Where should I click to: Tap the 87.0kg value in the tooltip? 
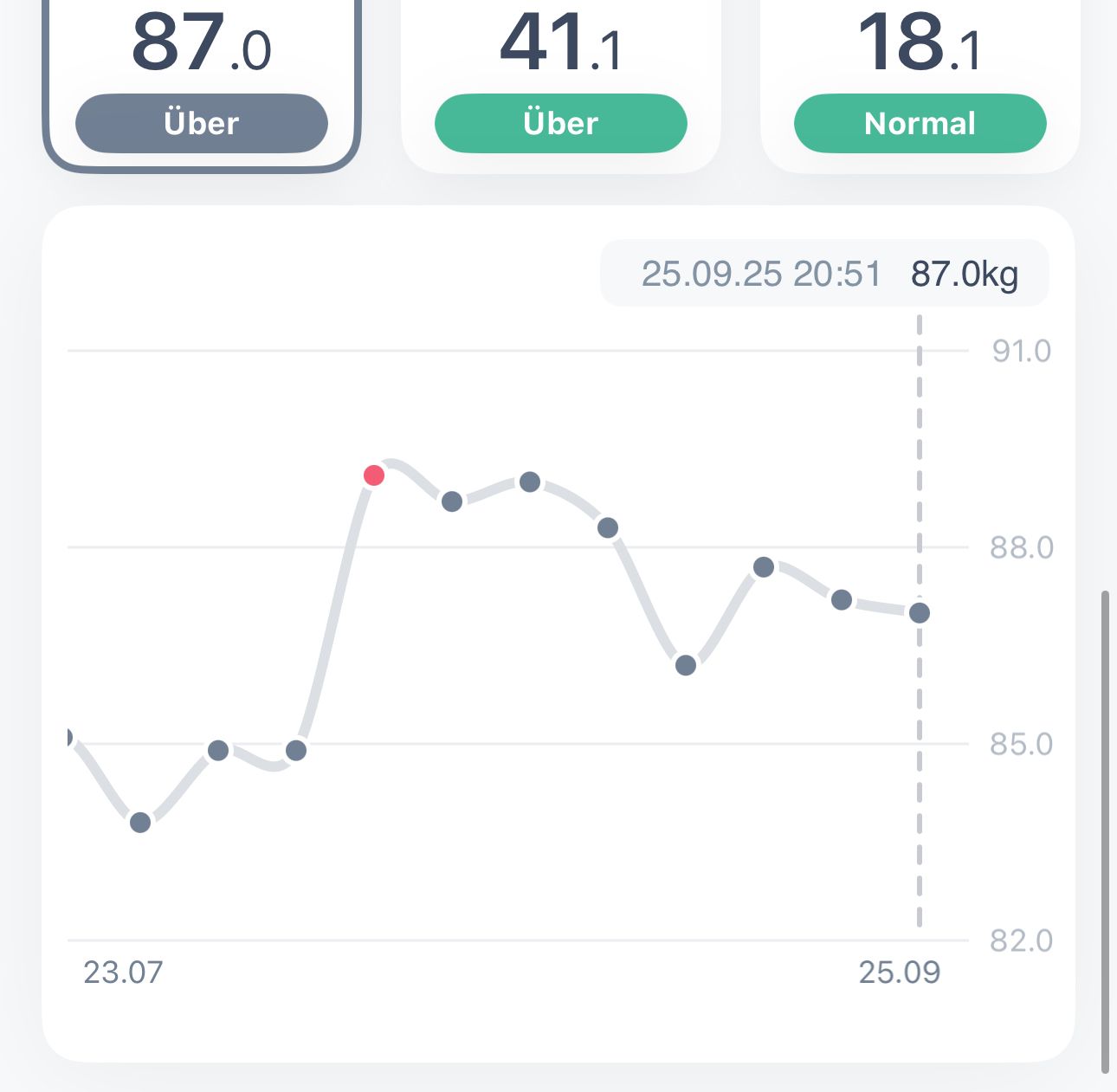coord(965,274)
